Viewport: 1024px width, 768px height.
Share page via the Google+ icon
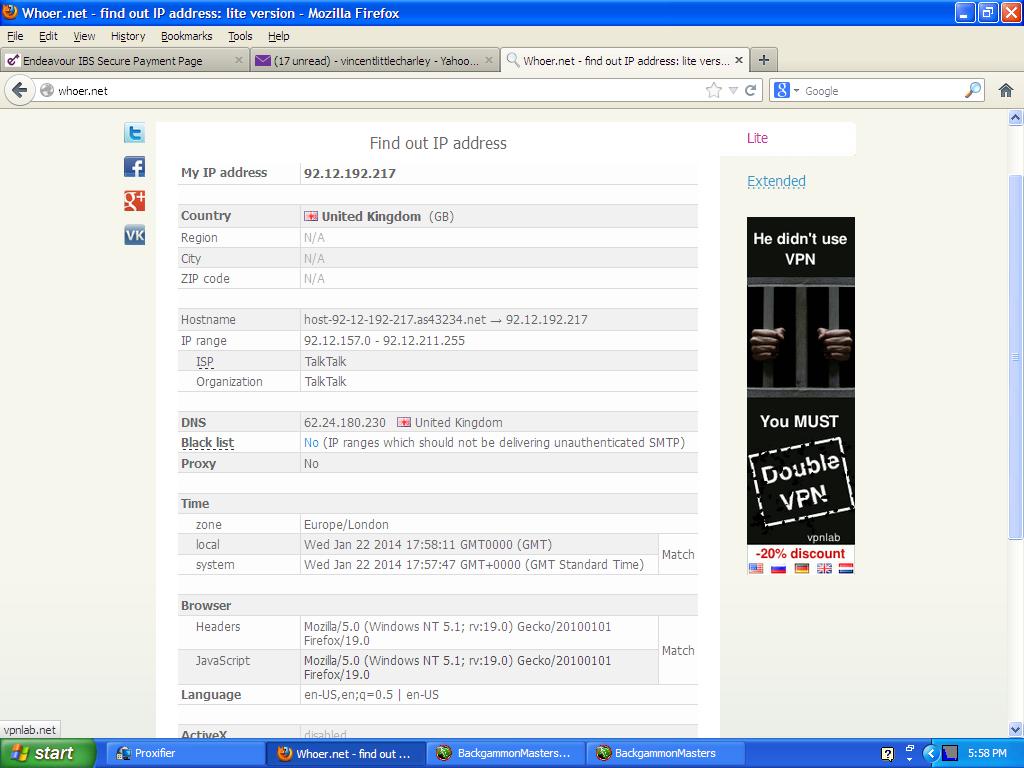pos(135,200)
